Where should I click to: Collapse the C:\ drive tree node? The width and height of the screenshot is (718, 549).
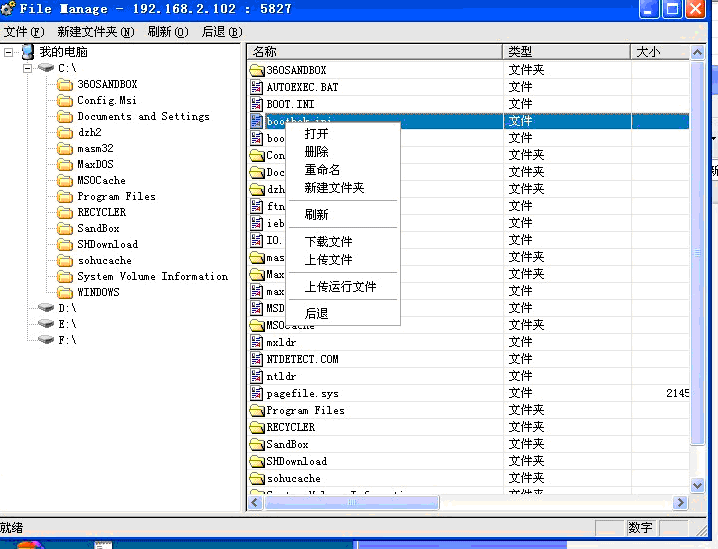tap(27, 68)
